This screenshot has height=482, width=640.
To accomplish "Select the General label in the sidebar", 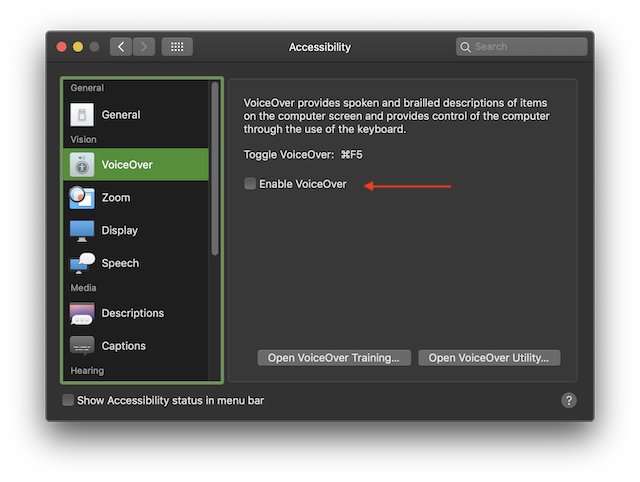I will coord(121,115).
